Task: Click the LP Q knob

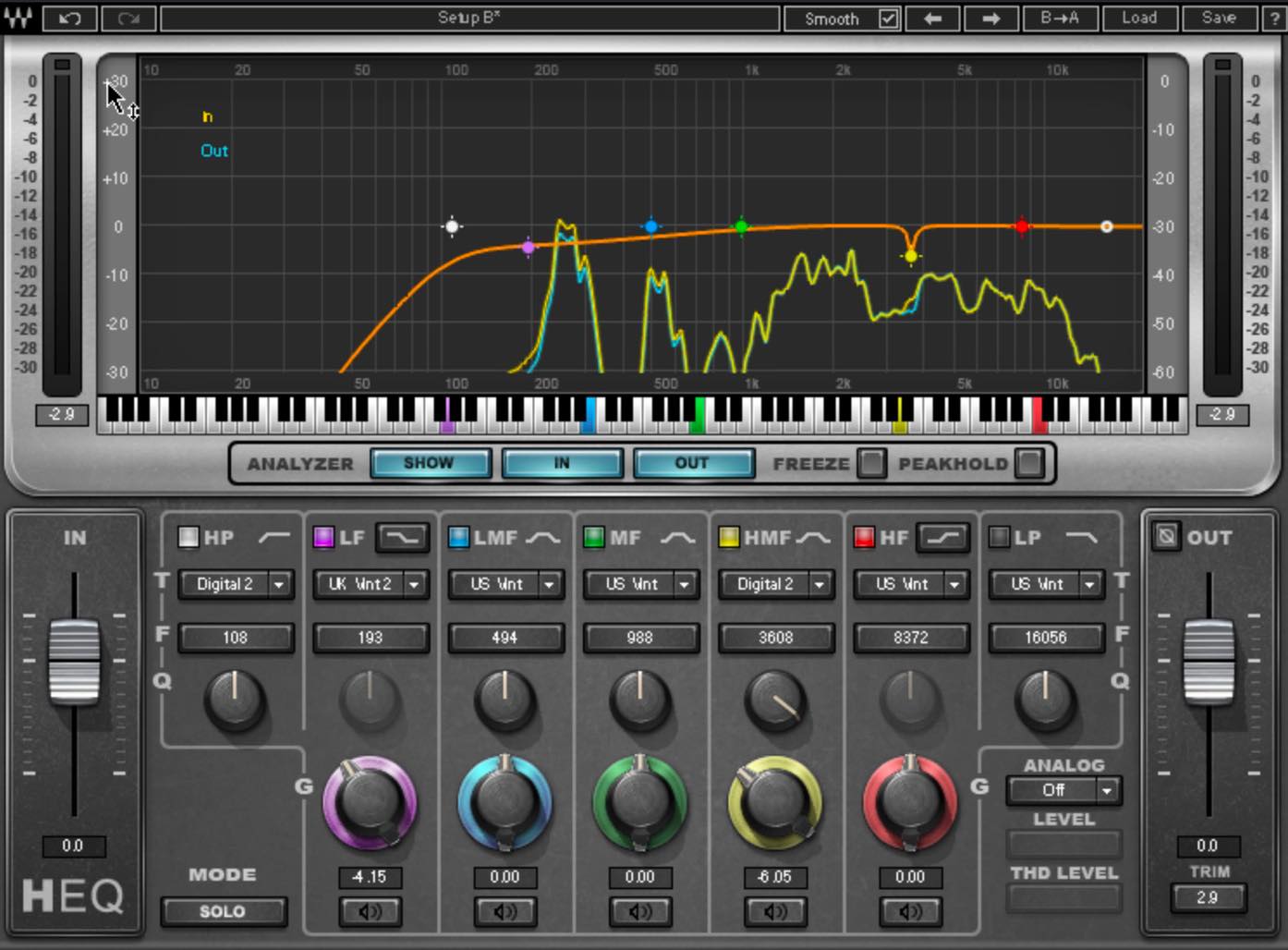Action: (x=1046, y=700)
